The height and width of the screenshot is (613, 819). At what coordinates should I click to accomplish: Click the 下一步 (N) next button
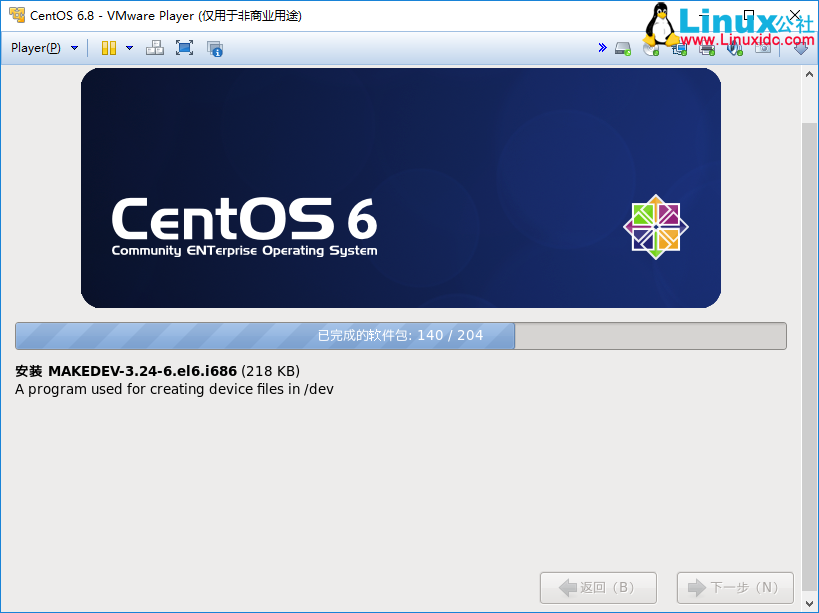[x=735, y=587]
